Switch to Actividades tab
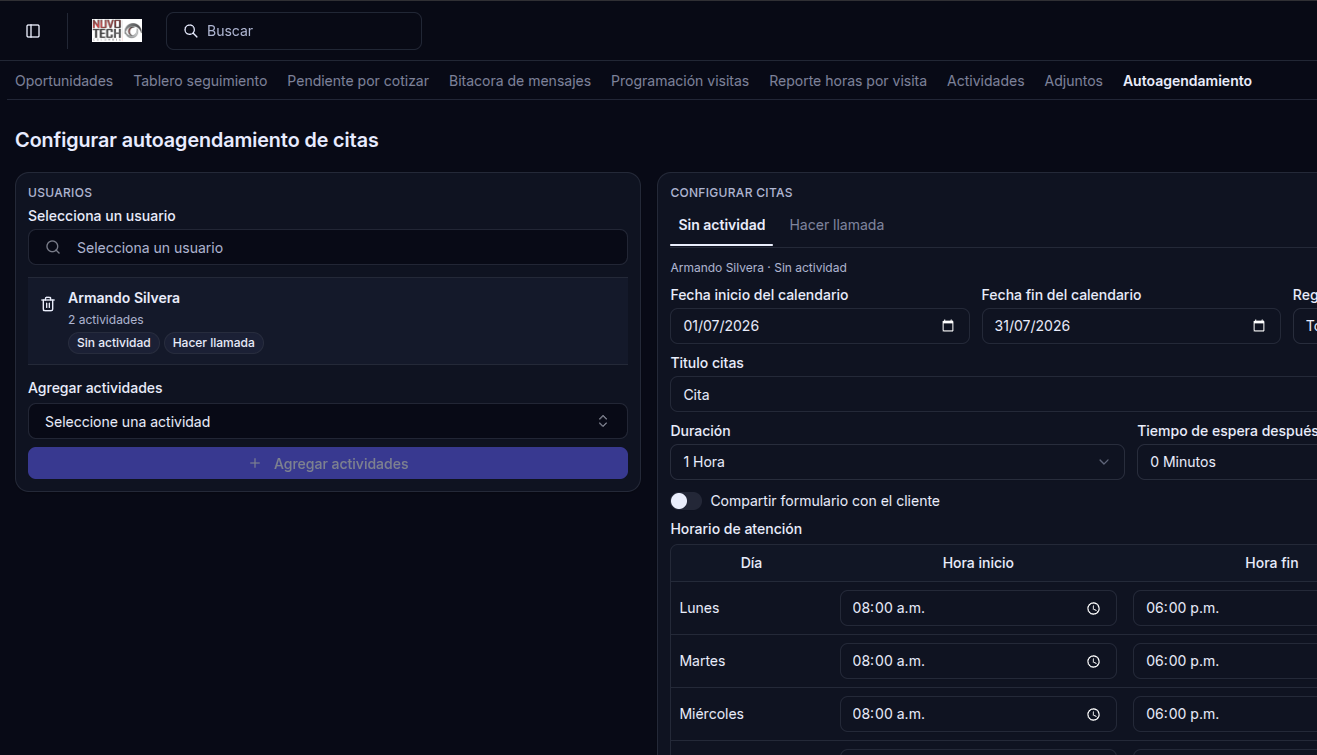The width and height of the screenshot is (1317, 755). tap(986, 81)
